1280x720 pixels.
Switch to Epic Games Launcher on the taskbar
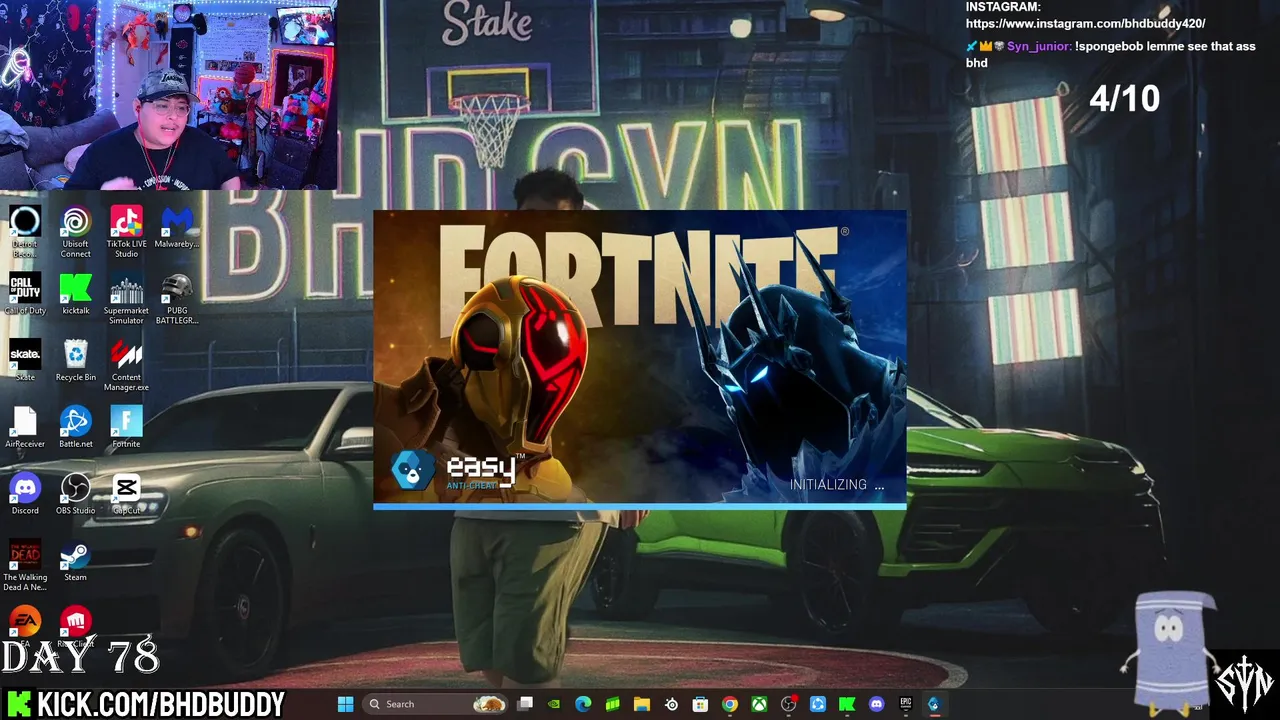[x=906, y=704]
